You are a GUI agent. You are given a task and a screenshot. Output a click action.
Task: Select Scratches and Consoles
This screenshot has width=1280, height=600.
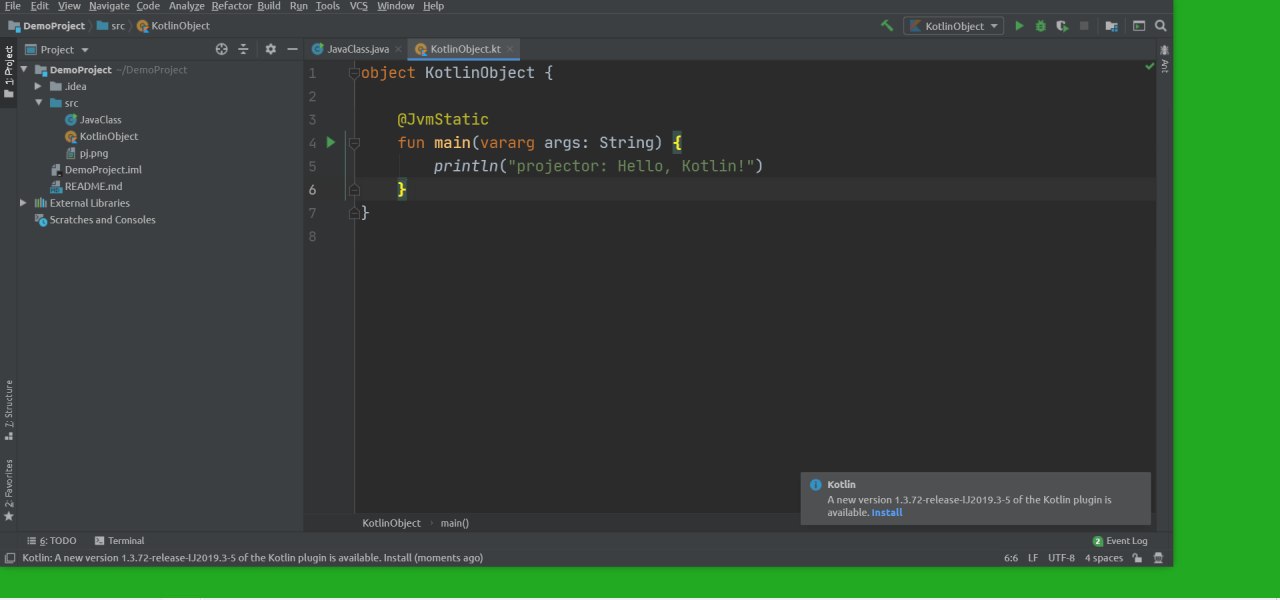tap(95, 220)
